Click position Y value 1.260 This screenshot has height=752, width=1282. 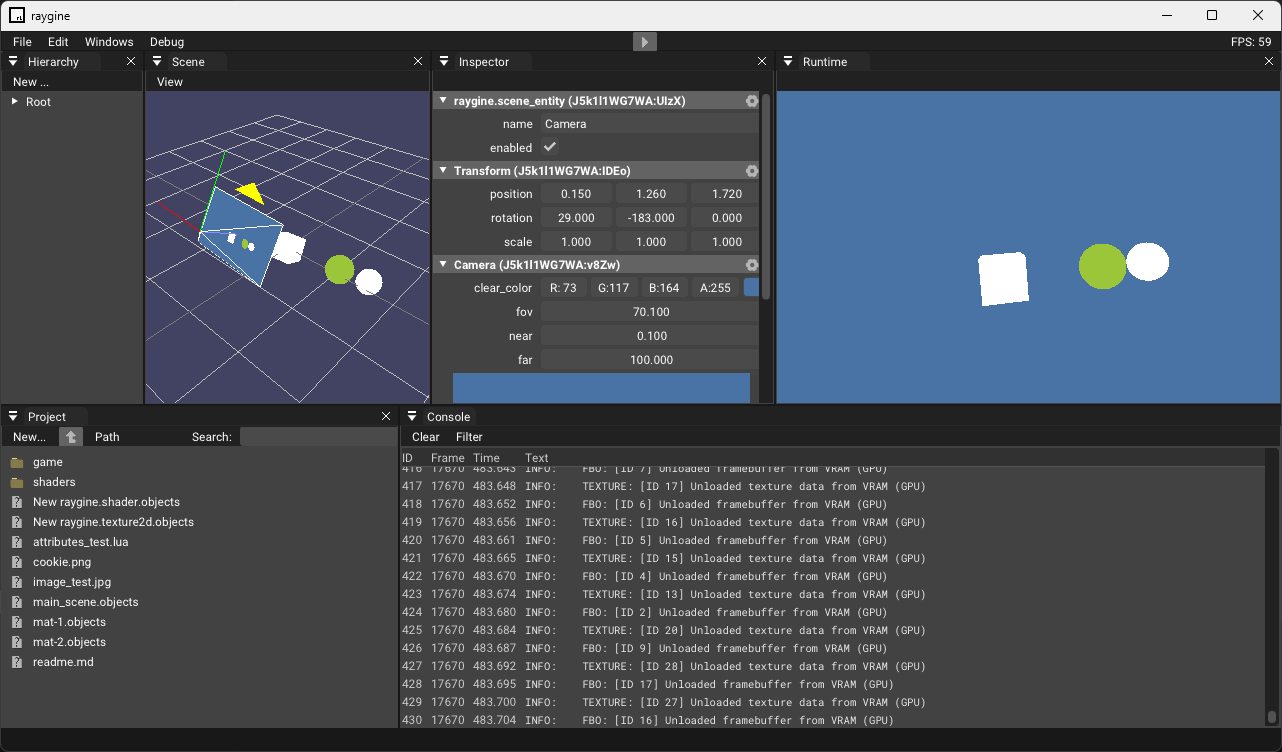pos(651,194)
